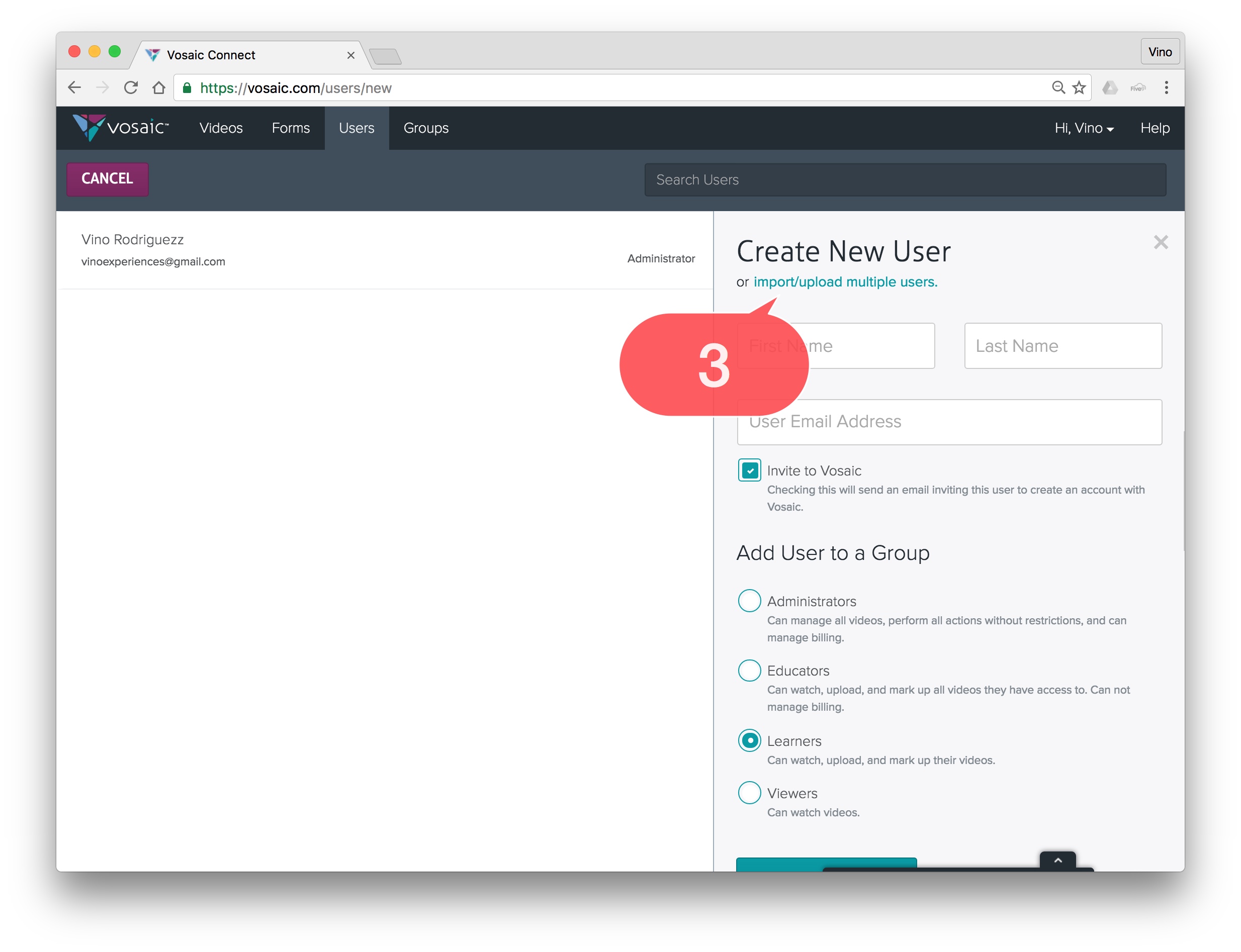The width and height of the screenshot is (1241, 952).
Task: Open Chrome three-dot menu
Action: coord(1166,88)
